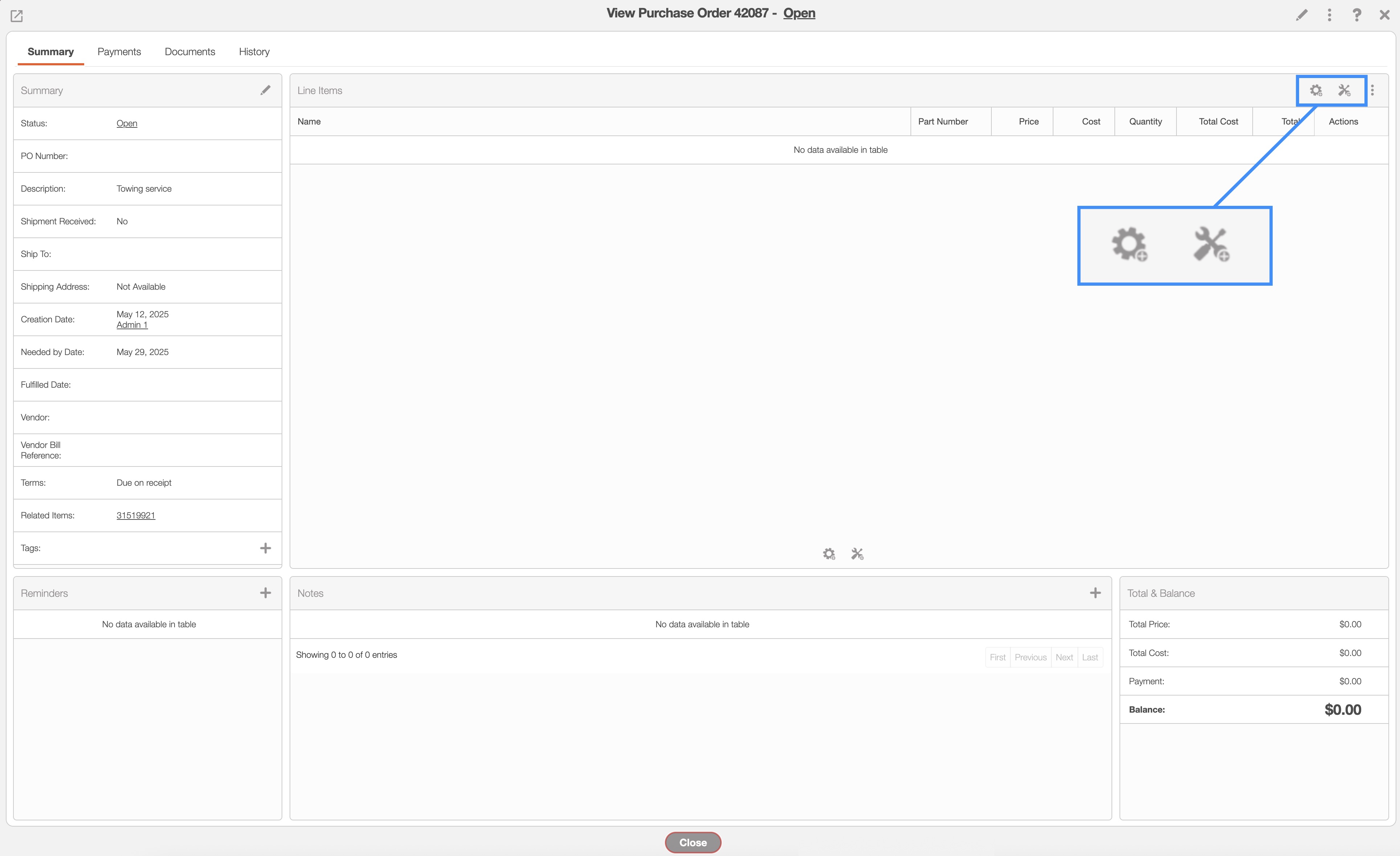Open the help question mark icon
The width and height of the screenshot is (1400, 856).
(1356, 15)
